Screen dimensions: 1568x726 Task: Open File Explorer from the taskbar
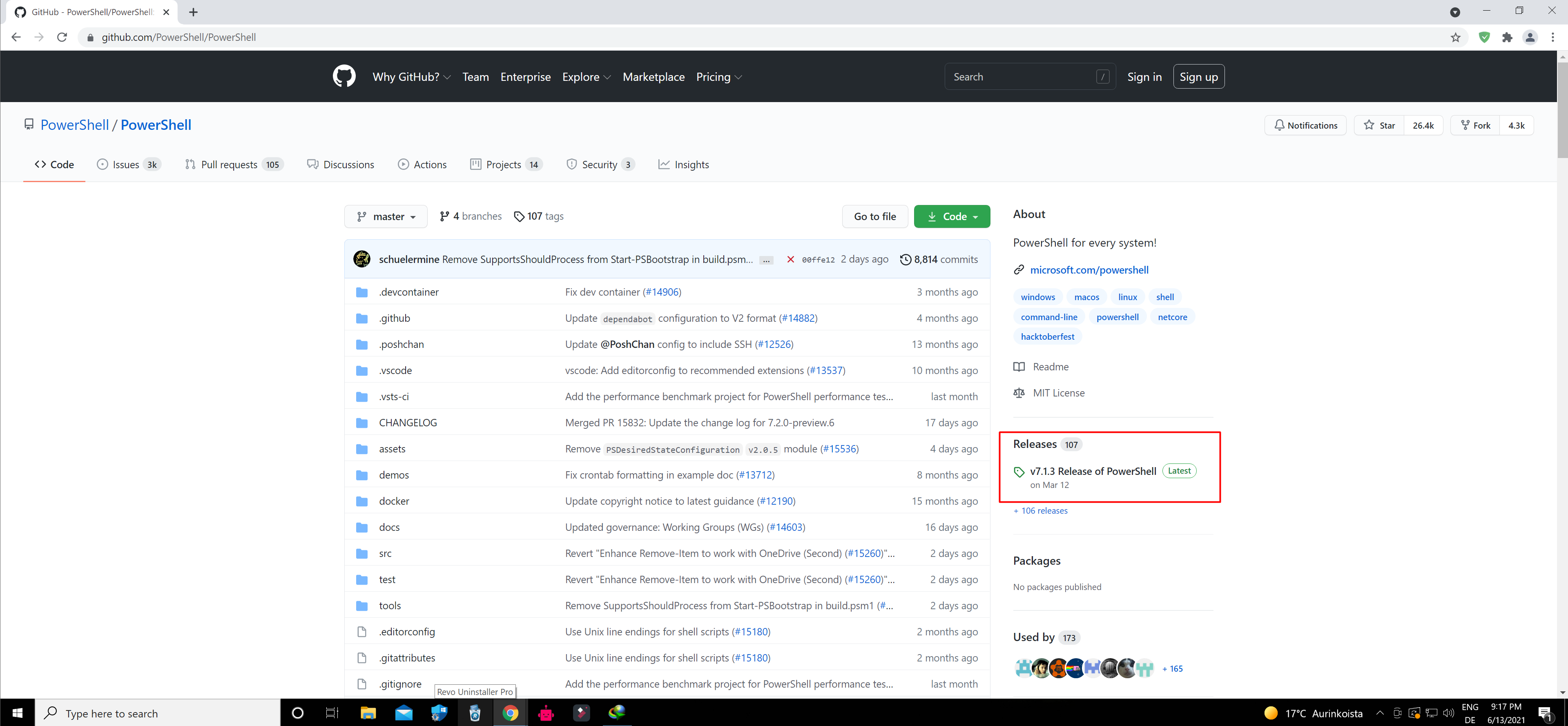368,713
